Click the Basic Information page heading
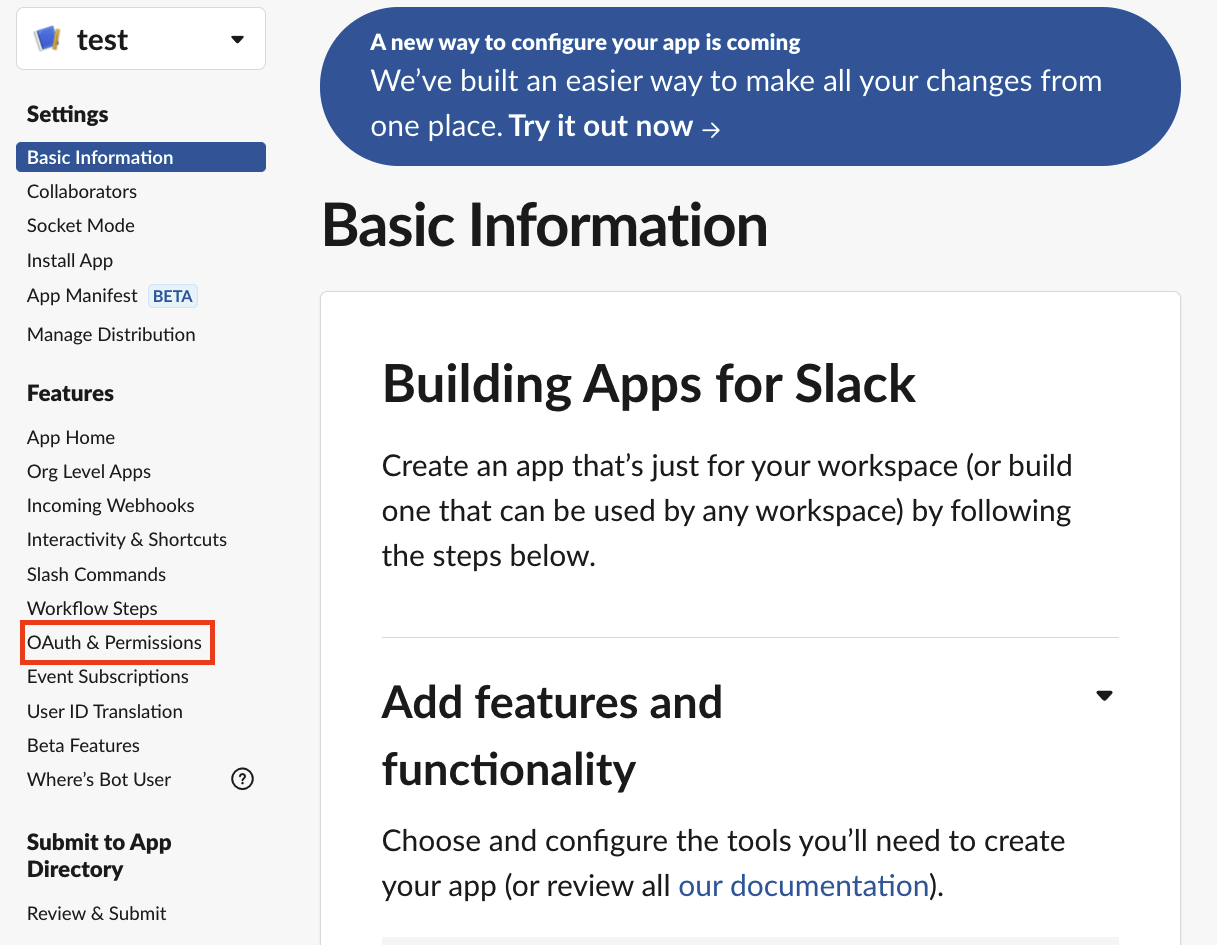Viewport: 1217px width, 945px height. pyautogui.click(x=545, y=225)
